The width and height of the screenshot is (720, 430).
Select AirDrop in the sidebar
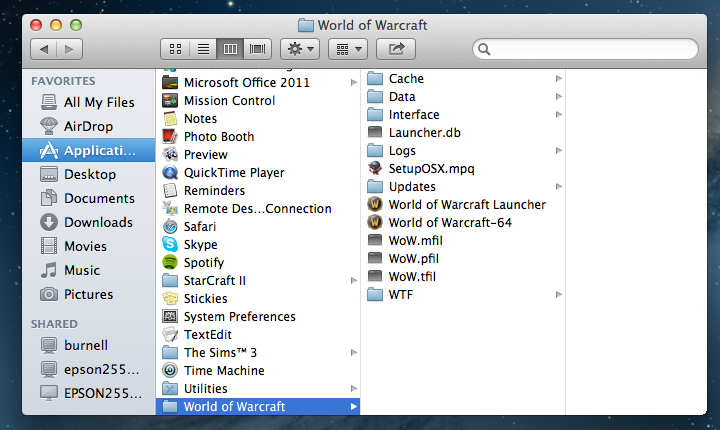click(88, 126)
